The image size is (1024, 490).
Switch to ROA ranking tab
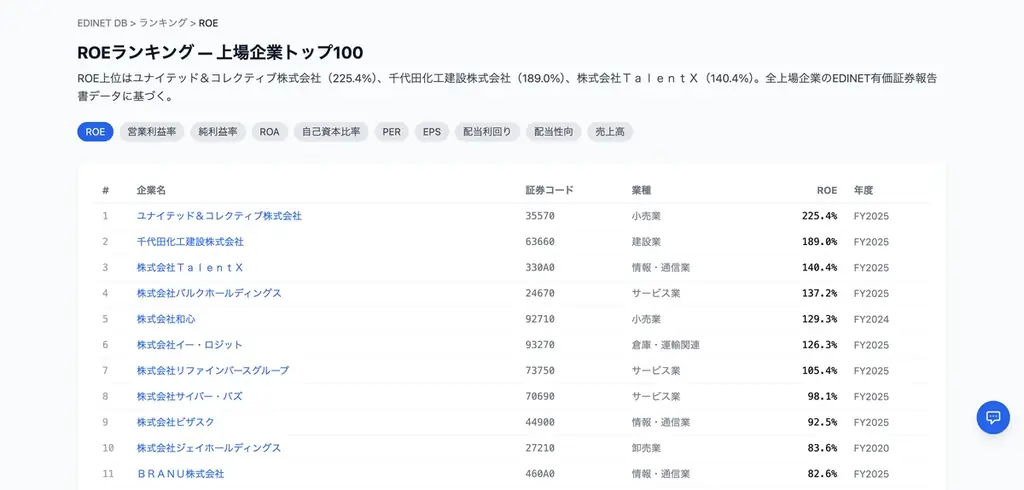click(270, 131)
